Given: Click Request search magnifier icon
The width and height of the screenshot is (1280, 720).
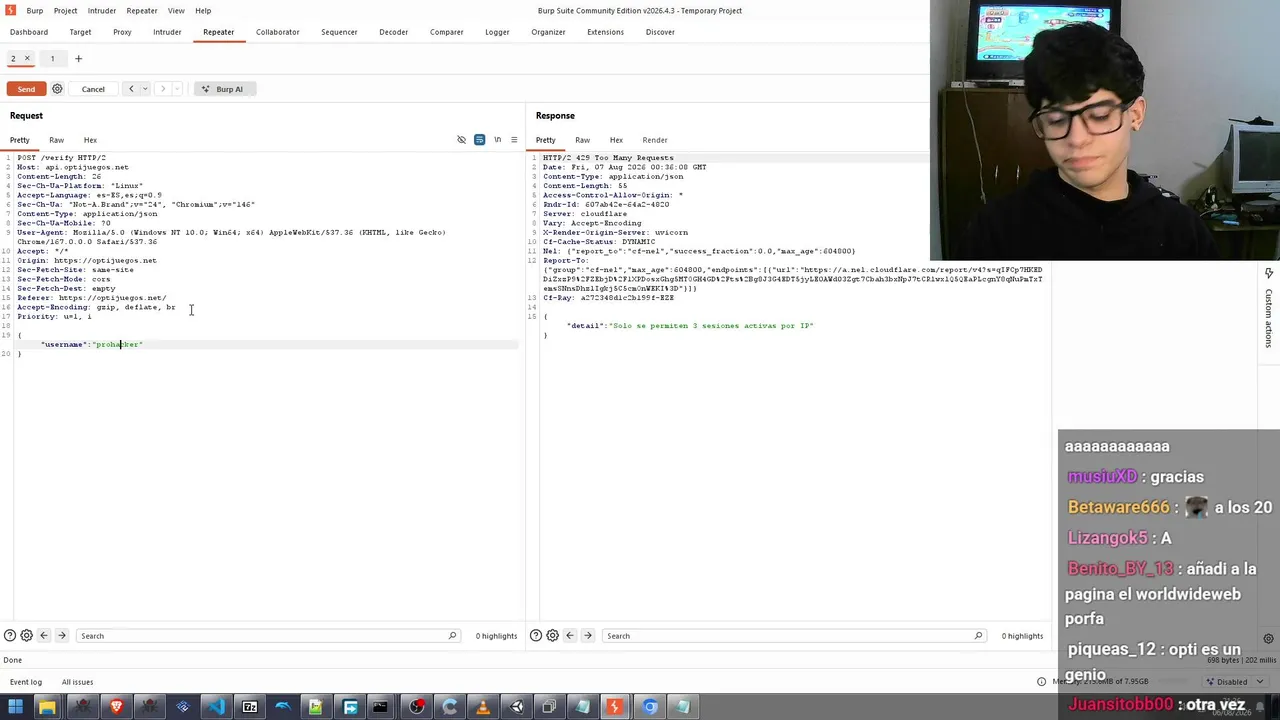Looking at the screenshot, I should pyautogui.click(x=452, y=636).
